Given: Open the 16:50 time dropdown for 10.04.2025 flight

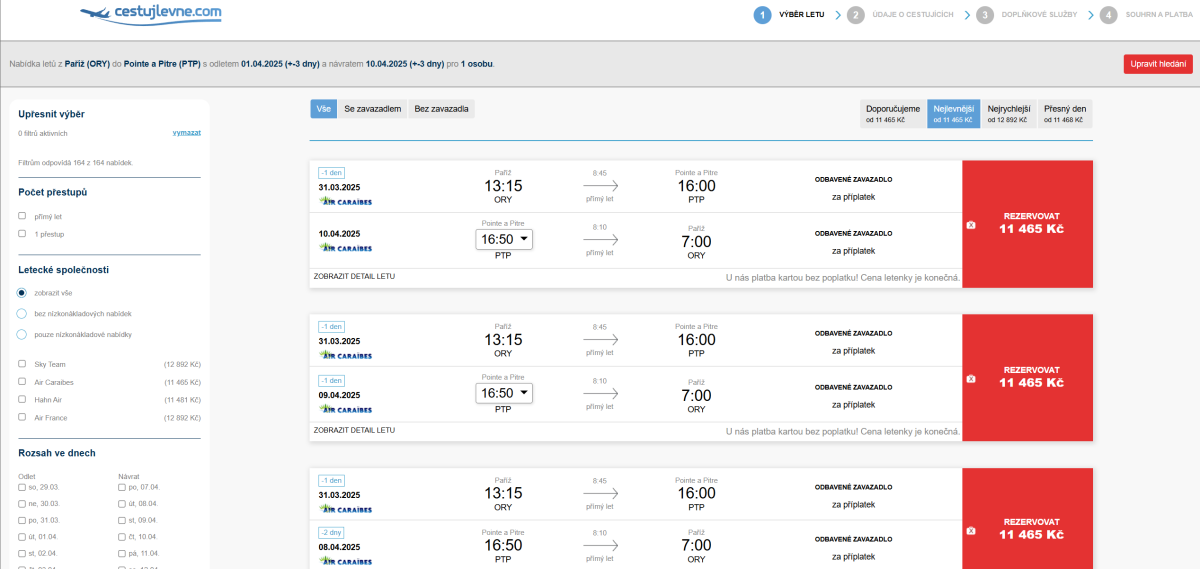Looking at the screenshot, I should (504, 239).
